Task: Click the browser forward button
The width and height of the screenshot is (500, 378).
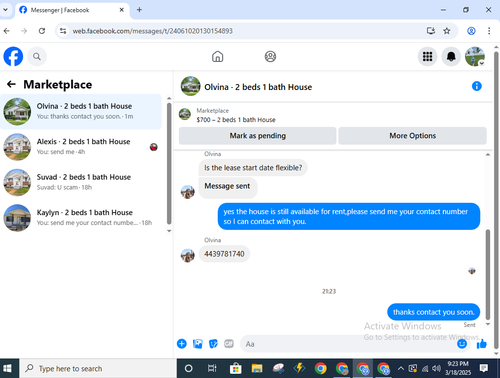Action: point(24,31)
